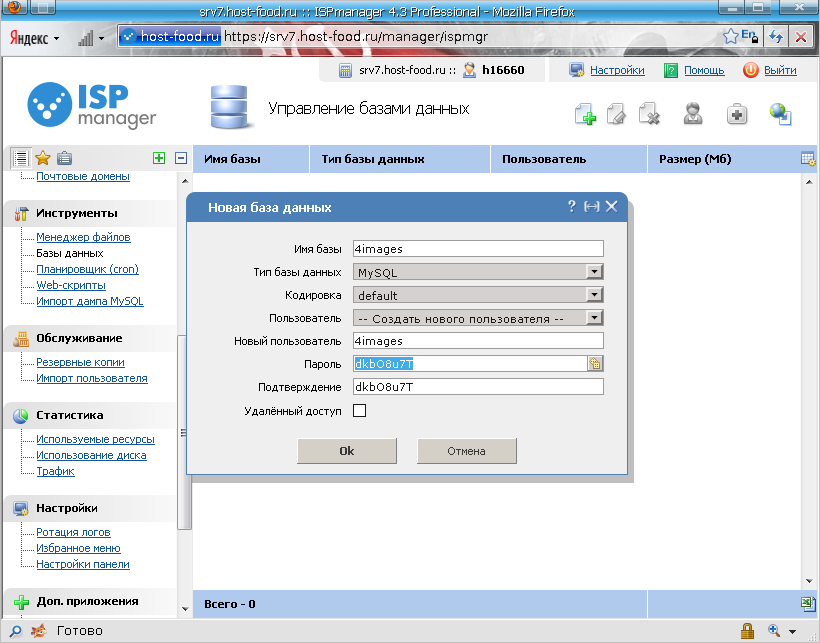
Task: Open Настройки панели link
Action: coord(83,564)
